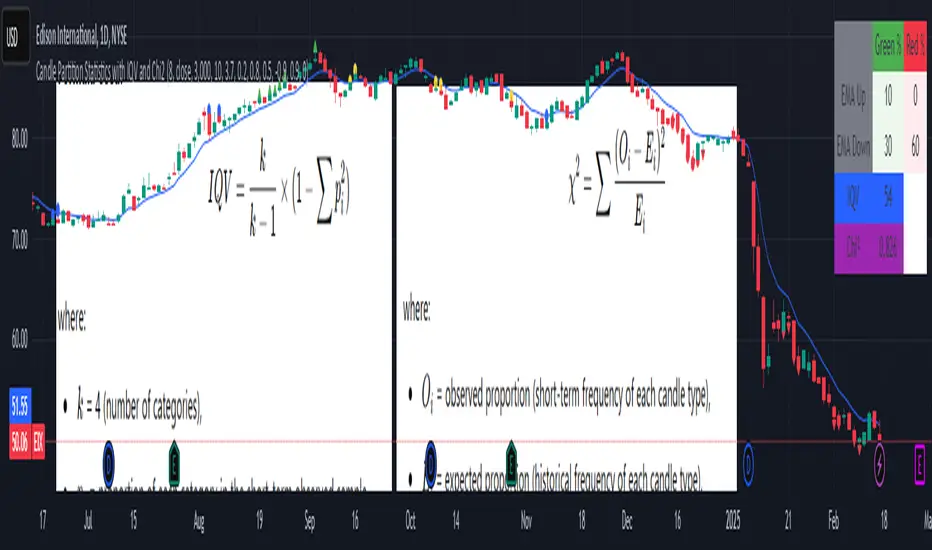The width and height of the screenshot is (932, 550).
Task: Click the red 50.06 EIX price label
Action: [x=27, y=441]
